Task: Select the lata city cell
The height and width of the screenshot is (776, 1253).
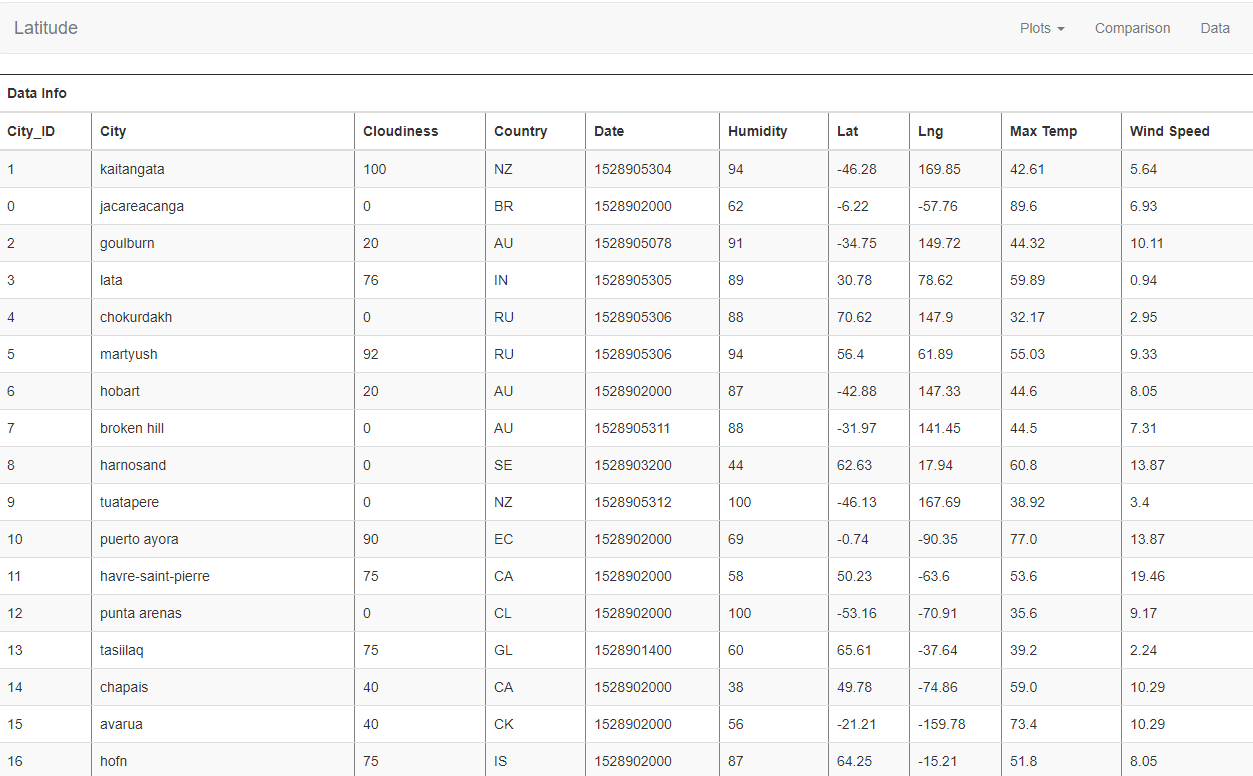Action: pyautogui.click(x=223, y=280)
